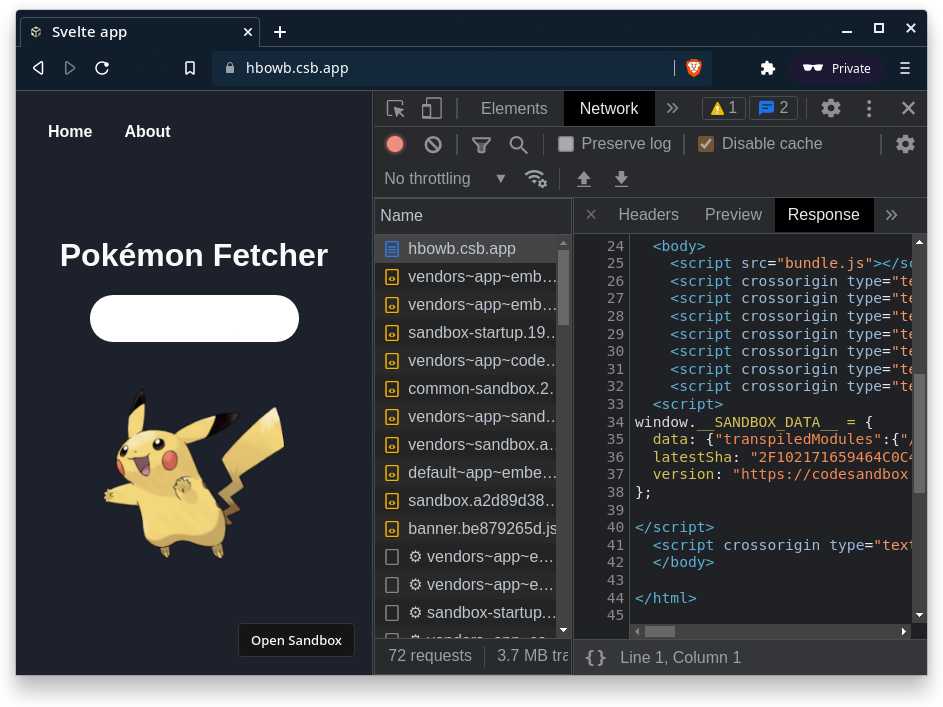
Task: Select the common-sandbox.2 request row
Action: click(467, 389)
